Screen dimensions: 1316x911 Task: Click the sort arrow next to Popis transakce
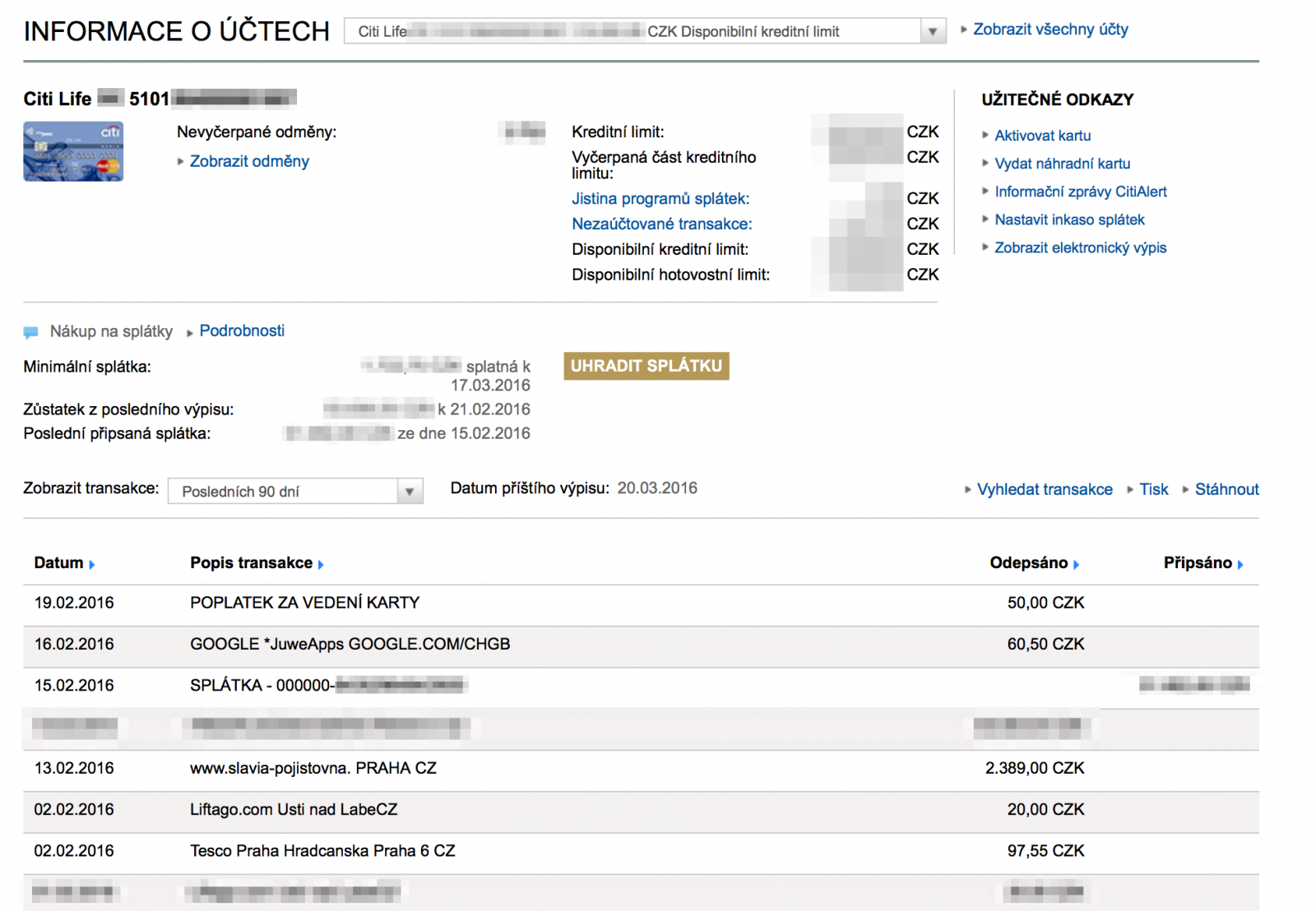click(x=321, y=565)
